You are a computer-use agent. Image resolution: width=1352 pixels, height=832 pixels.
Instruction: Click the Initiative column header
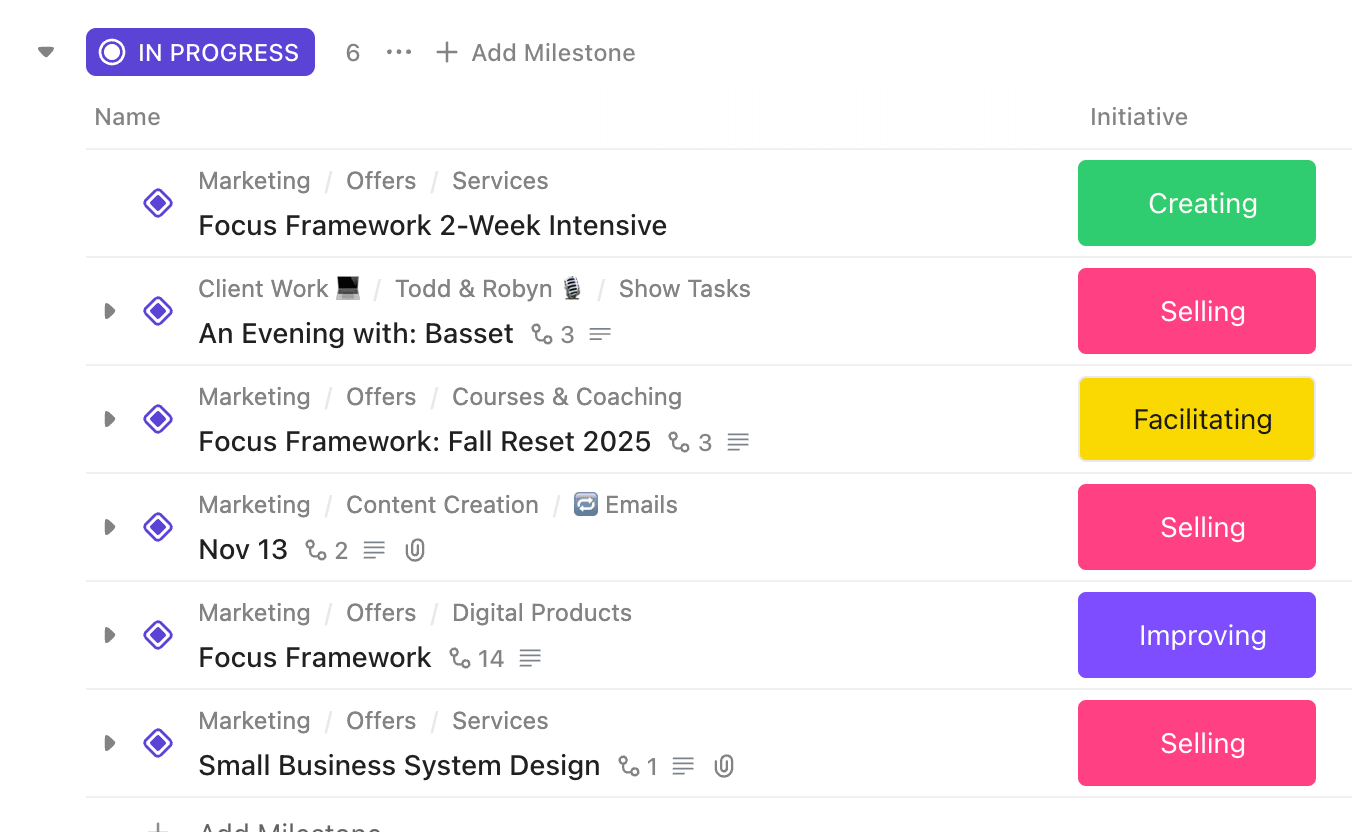1138,117
